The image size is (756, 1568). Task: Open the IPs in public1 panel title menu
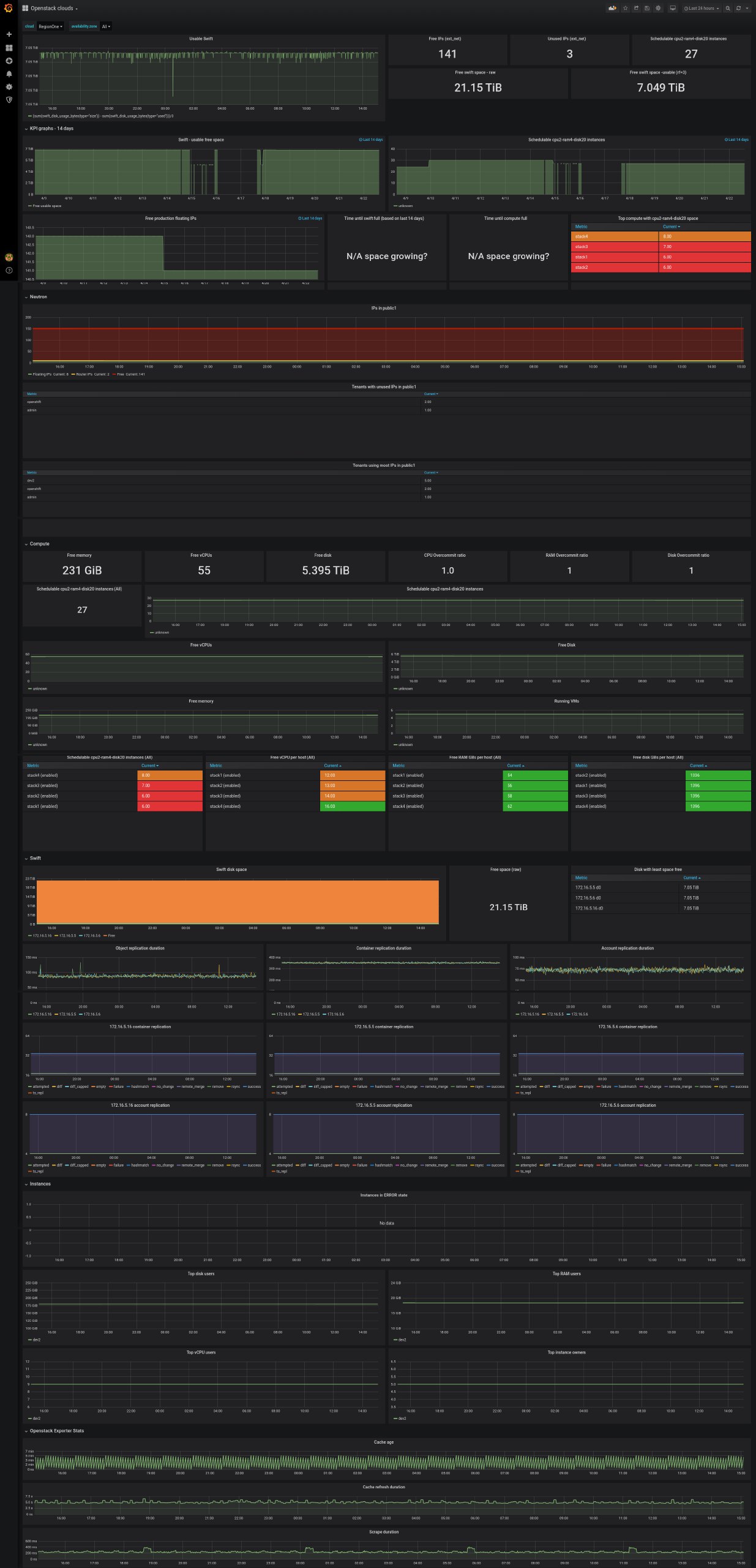click(384, 308)
